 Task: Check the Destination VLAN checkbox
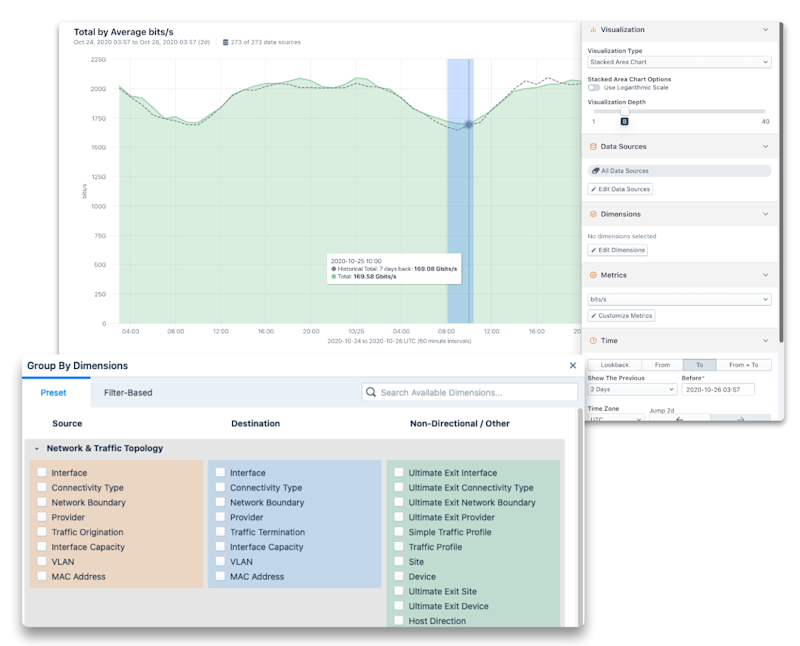tap(220, 561)
